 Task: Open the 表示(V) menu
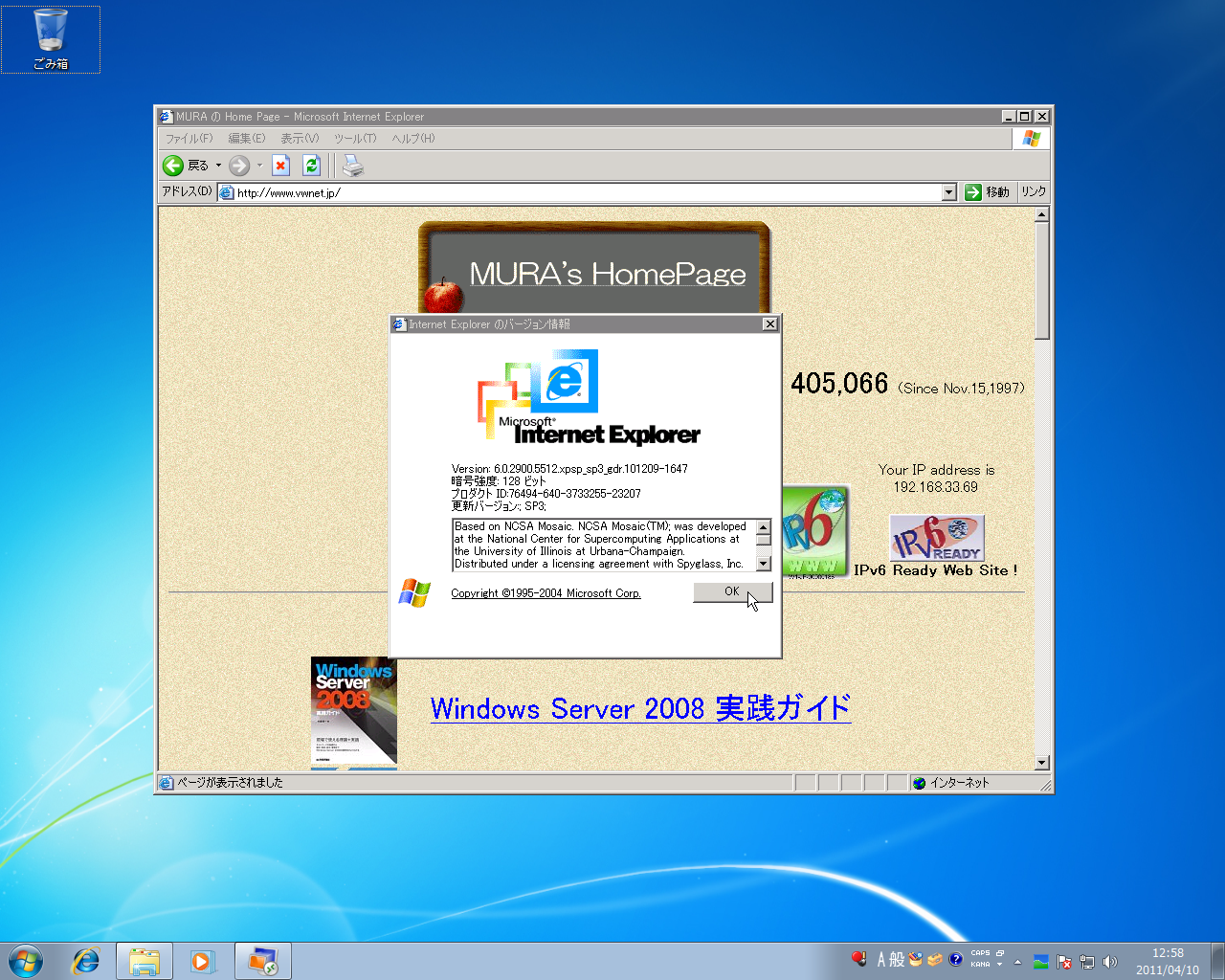coord(299,139)
